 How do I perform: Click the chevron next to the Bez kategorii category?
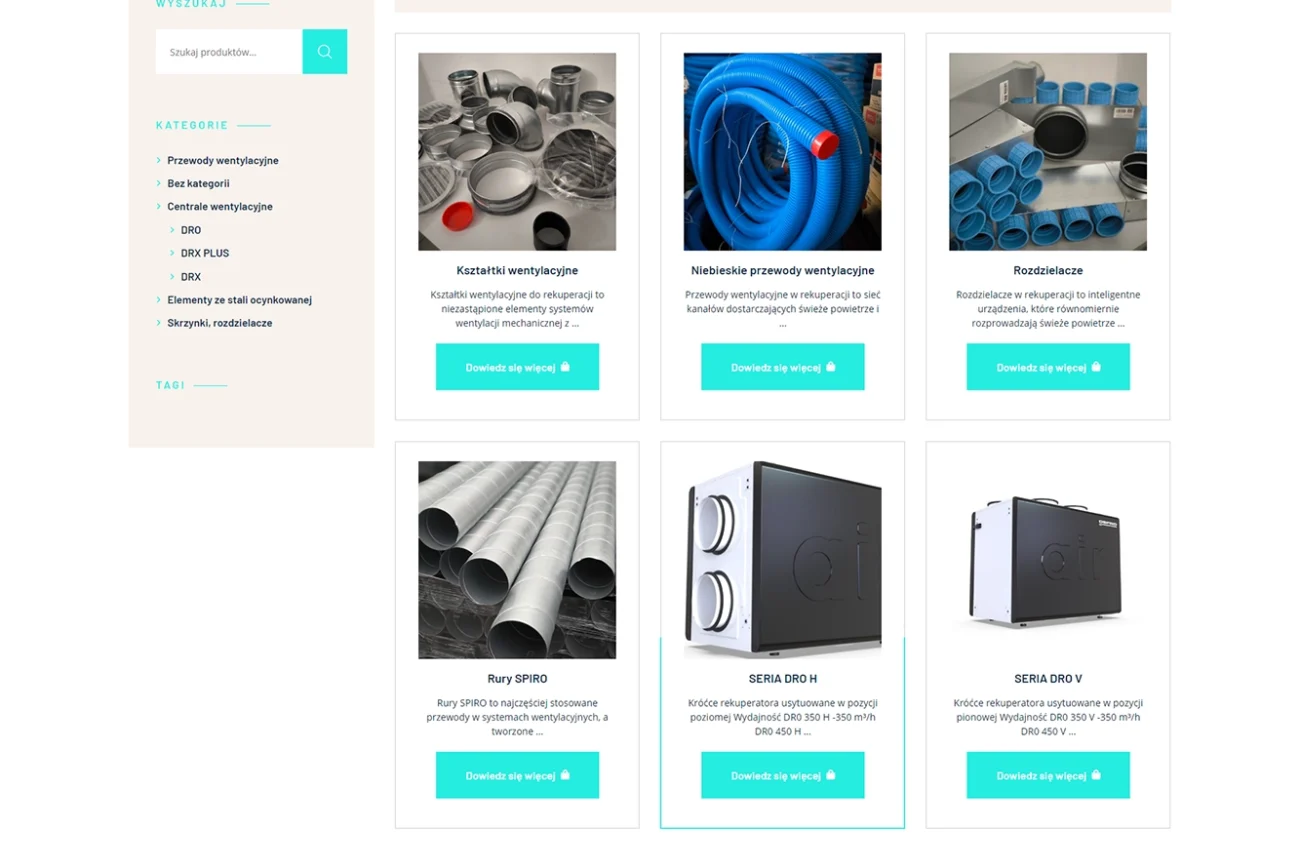click(x=158, y=183)
